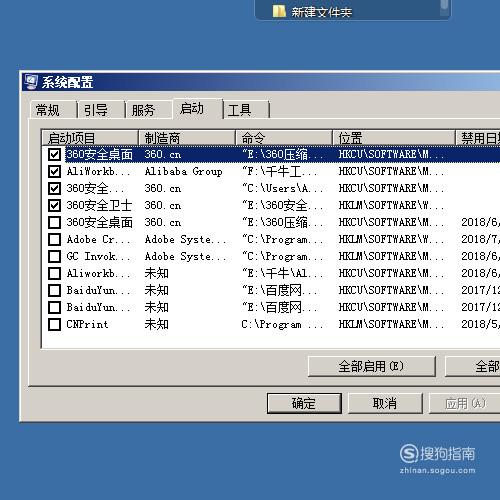Click the 未知 manufacturer cell of CNPrint
Image resolution: width=500 pixels, height=500 pixels.
[x=157, y=324]
